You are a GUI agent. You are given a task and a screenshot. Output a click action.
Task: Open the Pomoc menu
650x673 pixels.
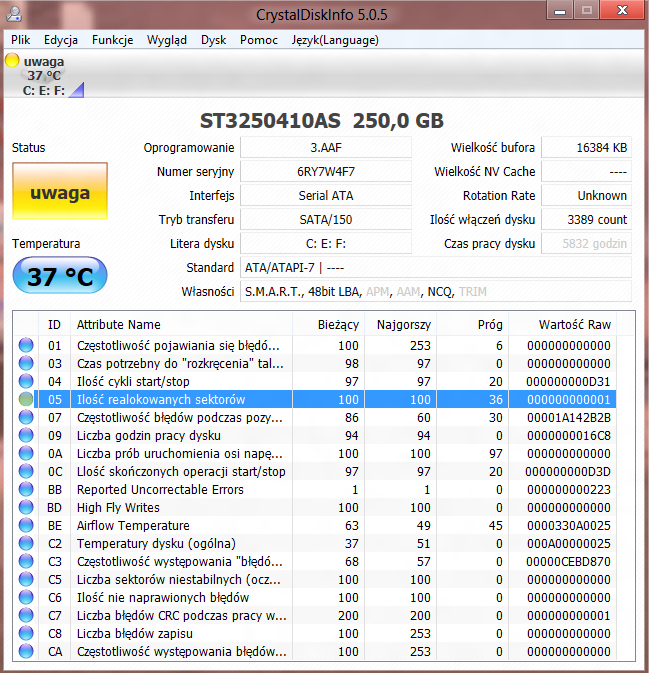[259, 40]
